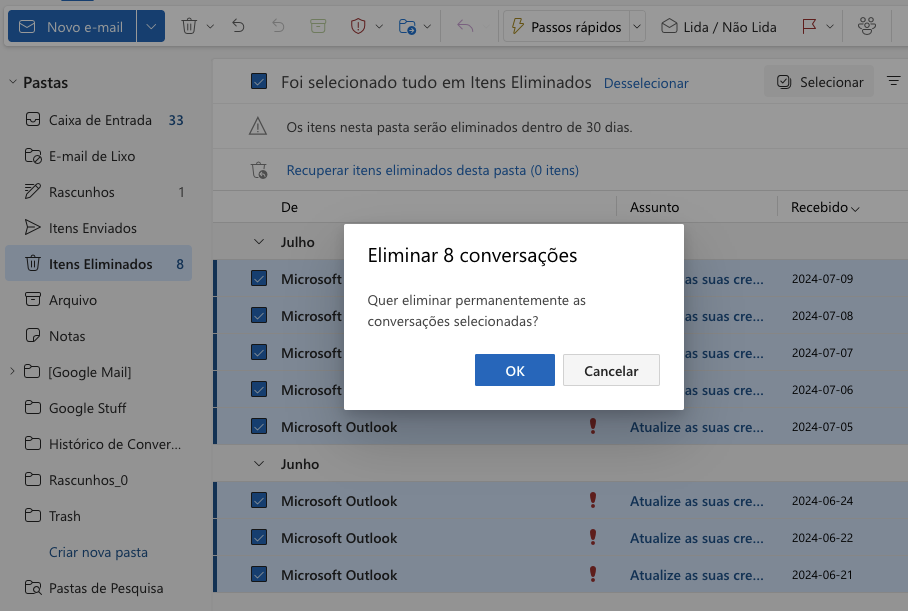Sort by the De column header

(289, 207)
